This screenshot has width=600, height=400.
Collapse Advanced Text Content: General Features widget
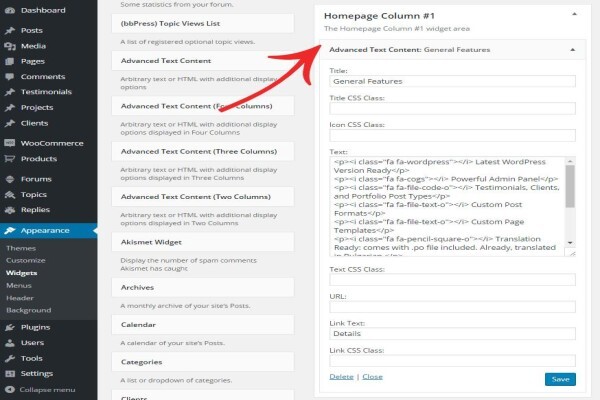click(572, 50)
